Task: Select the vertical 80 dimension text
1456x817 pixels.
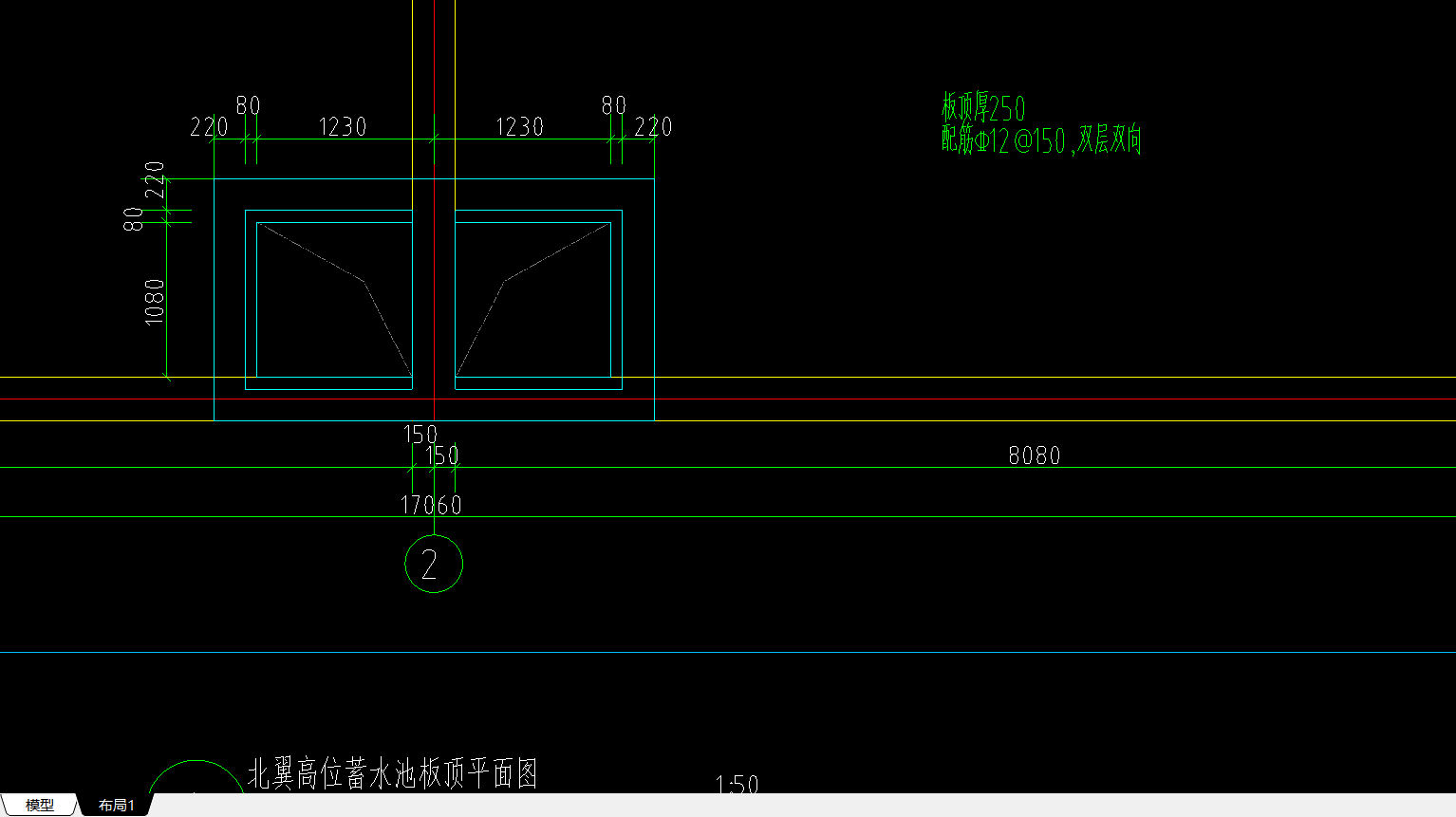Action: click(x=134, y=219)
